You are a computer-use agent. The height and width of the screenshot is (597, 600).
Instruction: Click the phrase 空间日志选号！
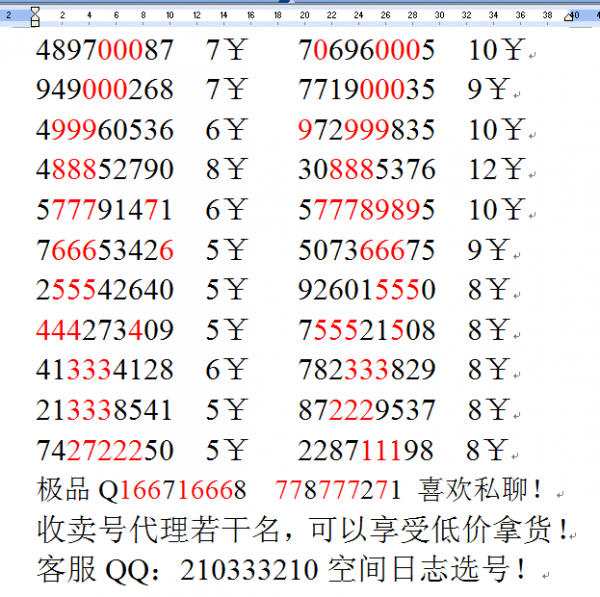pyautogui.click(x=428, y=569)
